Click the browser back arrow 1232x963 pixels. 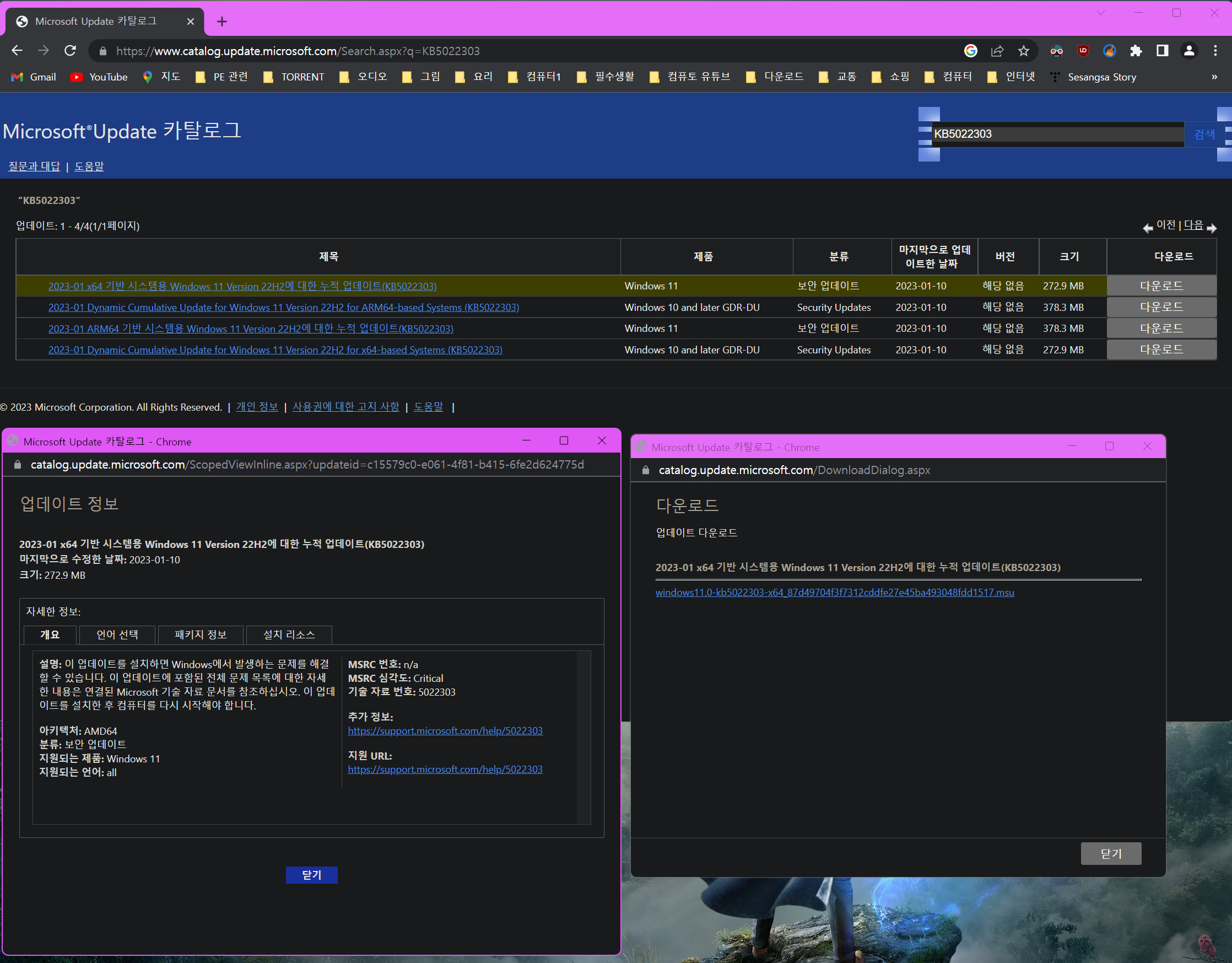[x=17, y=51]
